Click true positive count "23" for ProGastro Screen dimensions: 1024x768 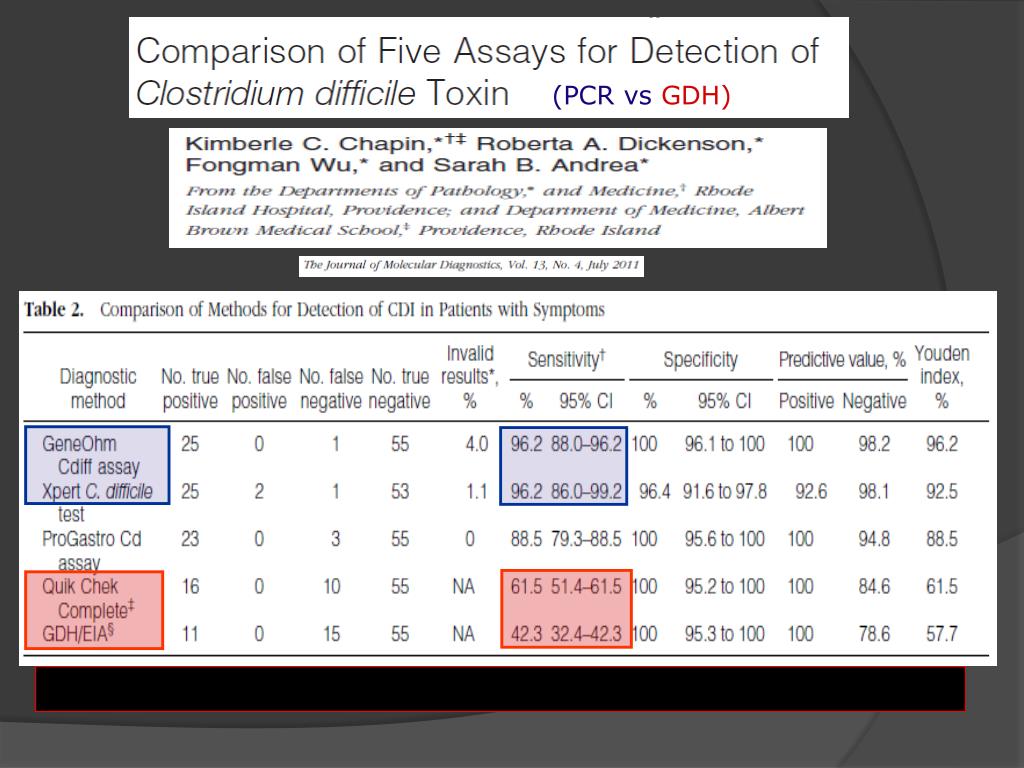tap(190, 539)
